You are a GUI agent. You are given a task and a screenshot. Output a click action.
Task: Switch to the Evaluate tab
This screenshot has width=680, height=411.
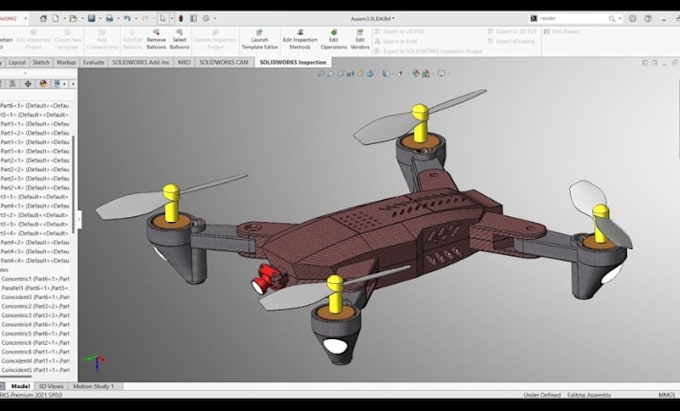(94, 62)
